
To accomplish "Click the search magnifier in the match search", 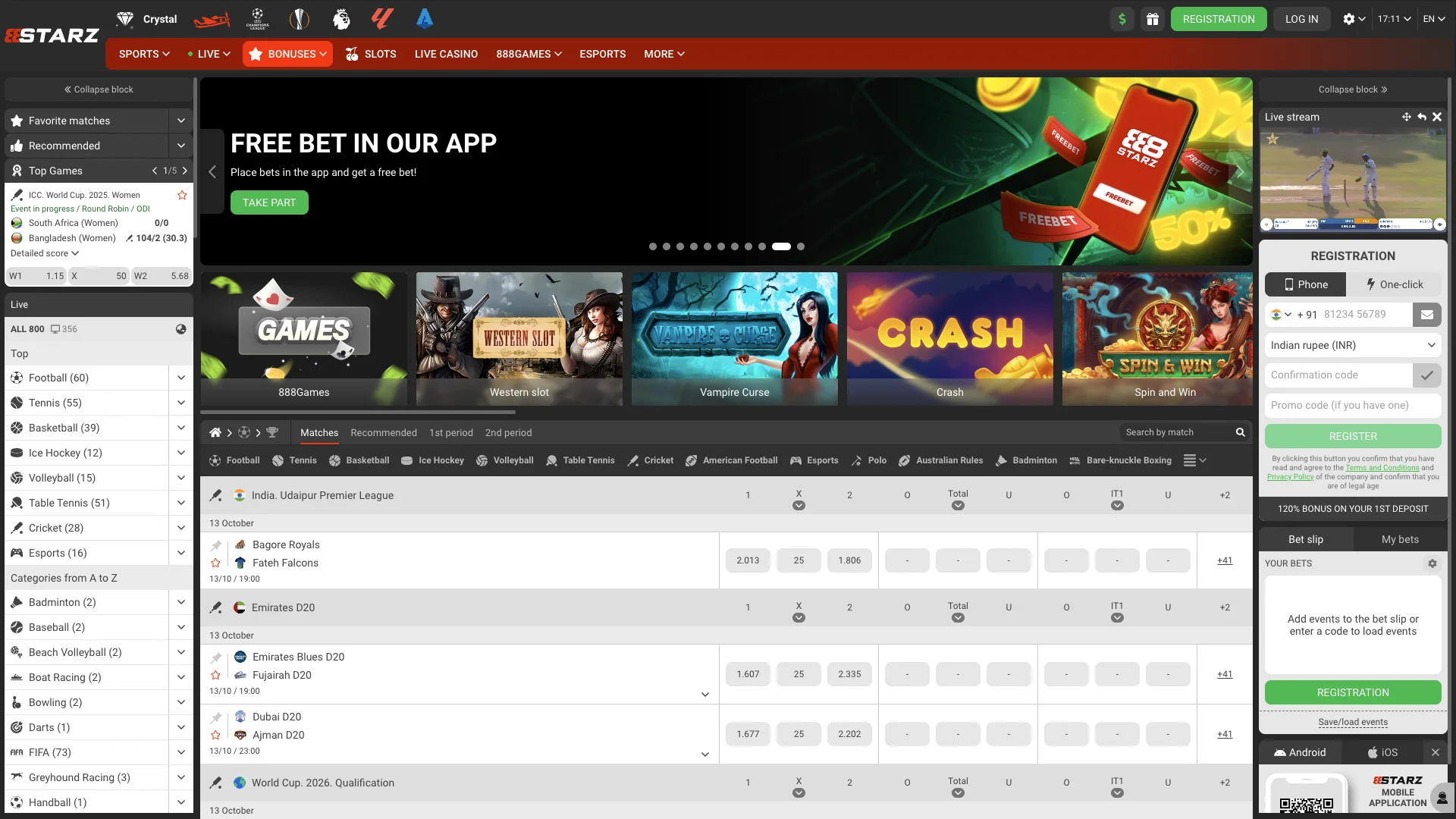I will point(1240,432).
